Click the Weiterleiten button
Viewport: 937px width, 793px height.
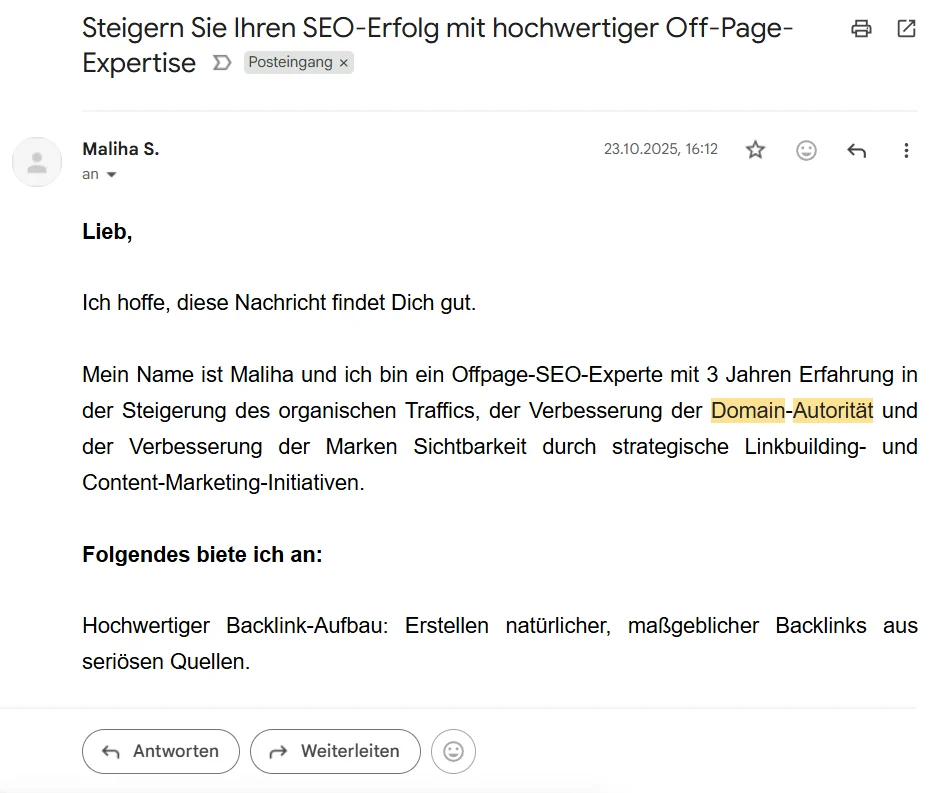tap(335, 751)
